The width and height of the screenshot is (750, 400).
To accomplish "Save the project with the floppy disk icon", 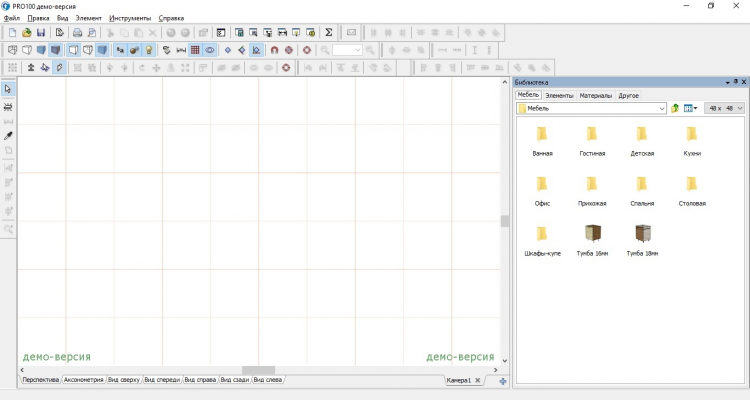I will [x=41, y=33].
